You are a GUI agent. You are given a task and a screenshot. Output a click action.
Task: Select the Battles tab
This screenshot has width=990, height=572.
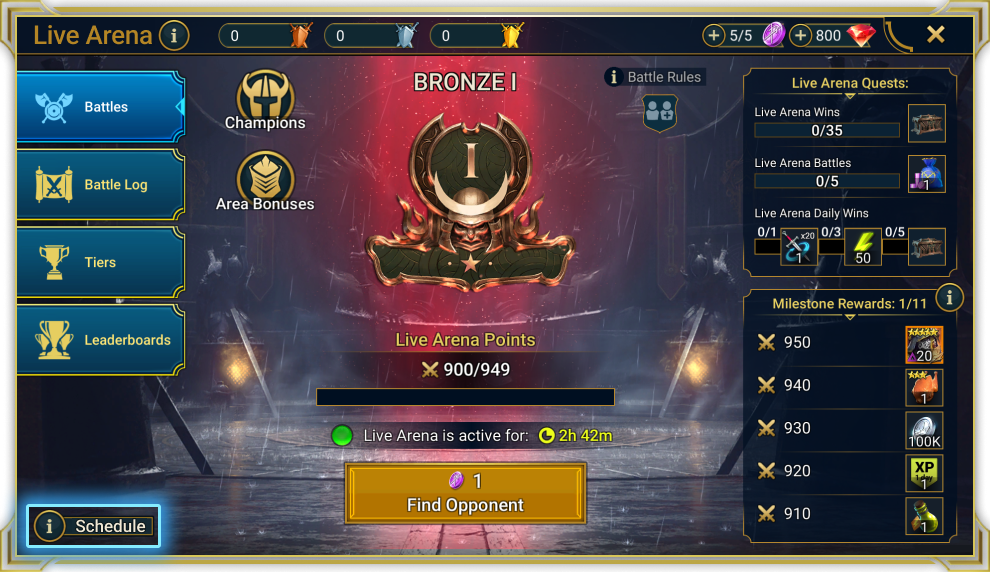point(101,107)
